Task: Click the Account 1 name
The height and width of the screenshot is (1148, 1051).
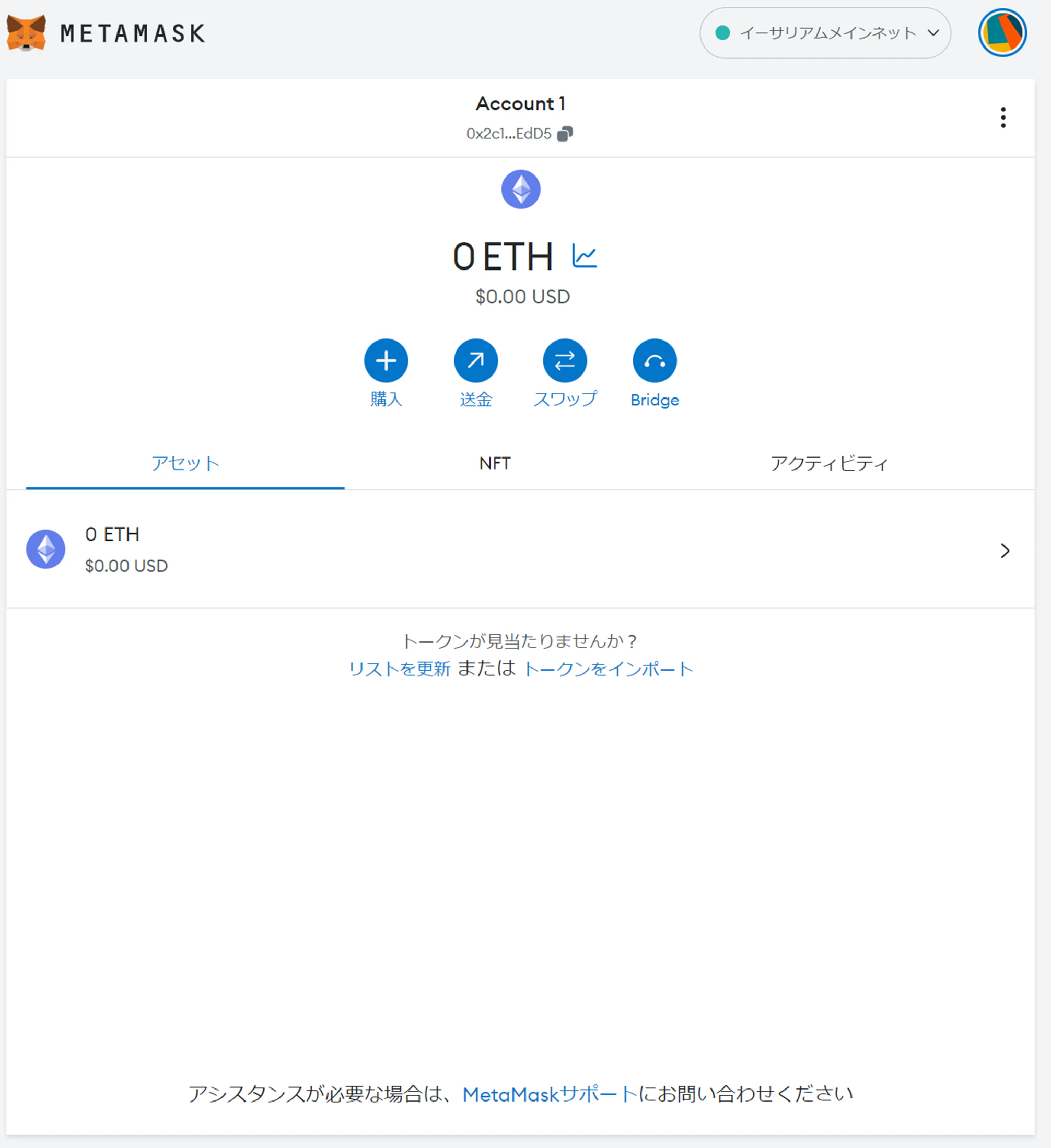Action: [x=521, y=103]
